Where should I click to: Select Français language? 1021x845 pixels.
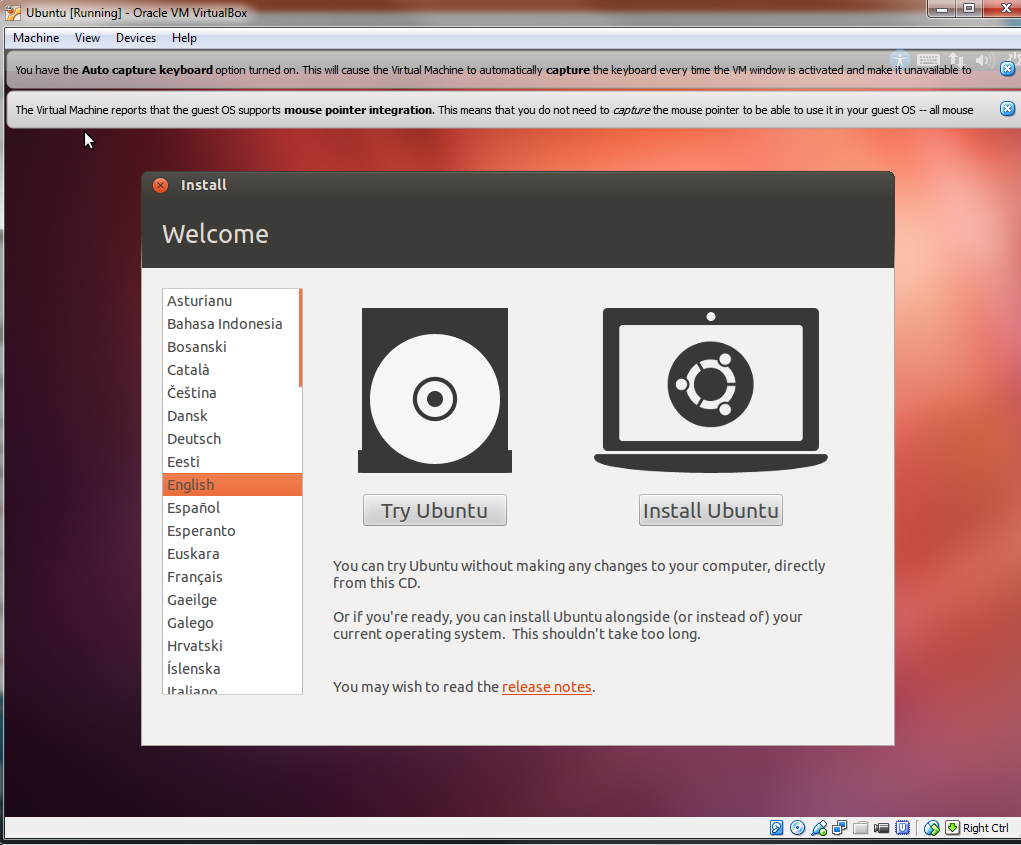(231, 577)
